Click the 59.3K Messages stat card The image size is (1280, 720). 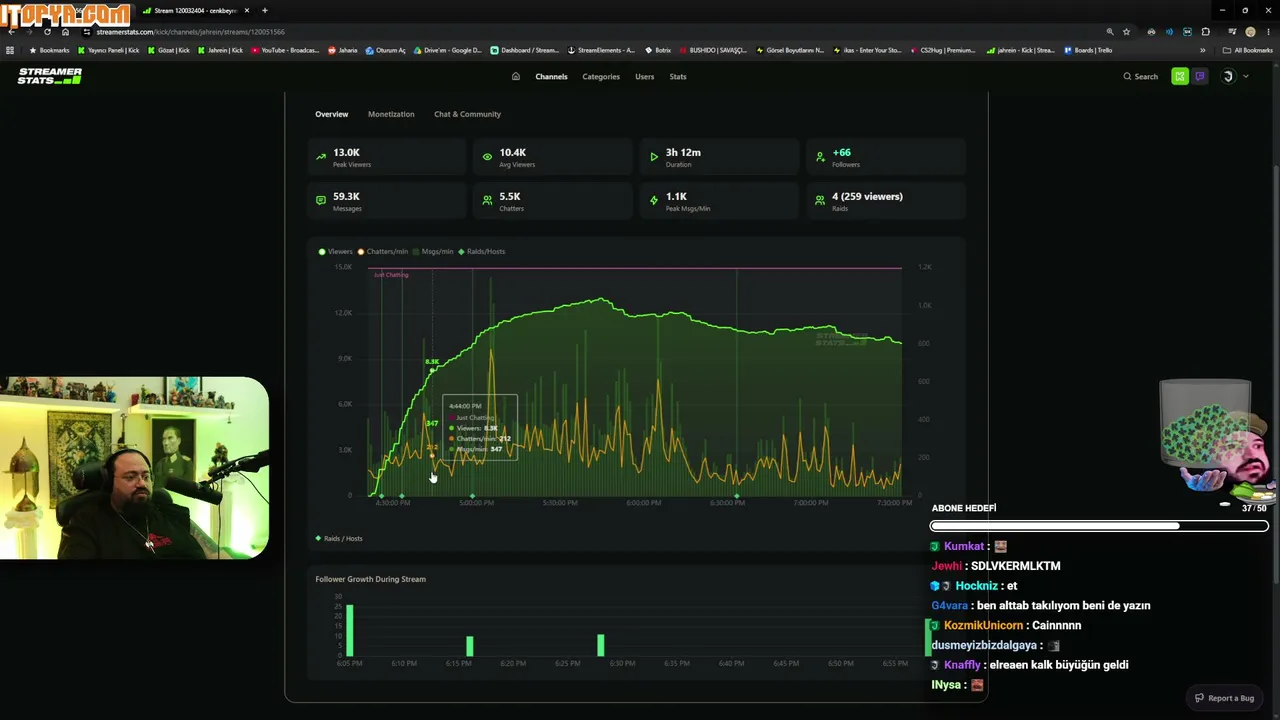pyautogui.click(x=387, y=201)
